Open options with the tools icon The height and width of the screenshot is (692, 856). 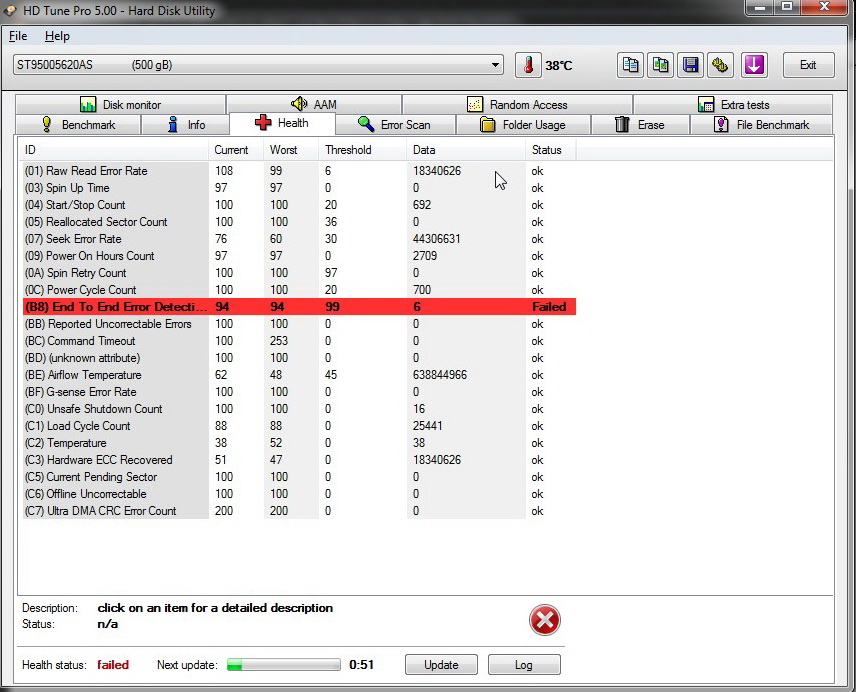[x=721, y=65]
